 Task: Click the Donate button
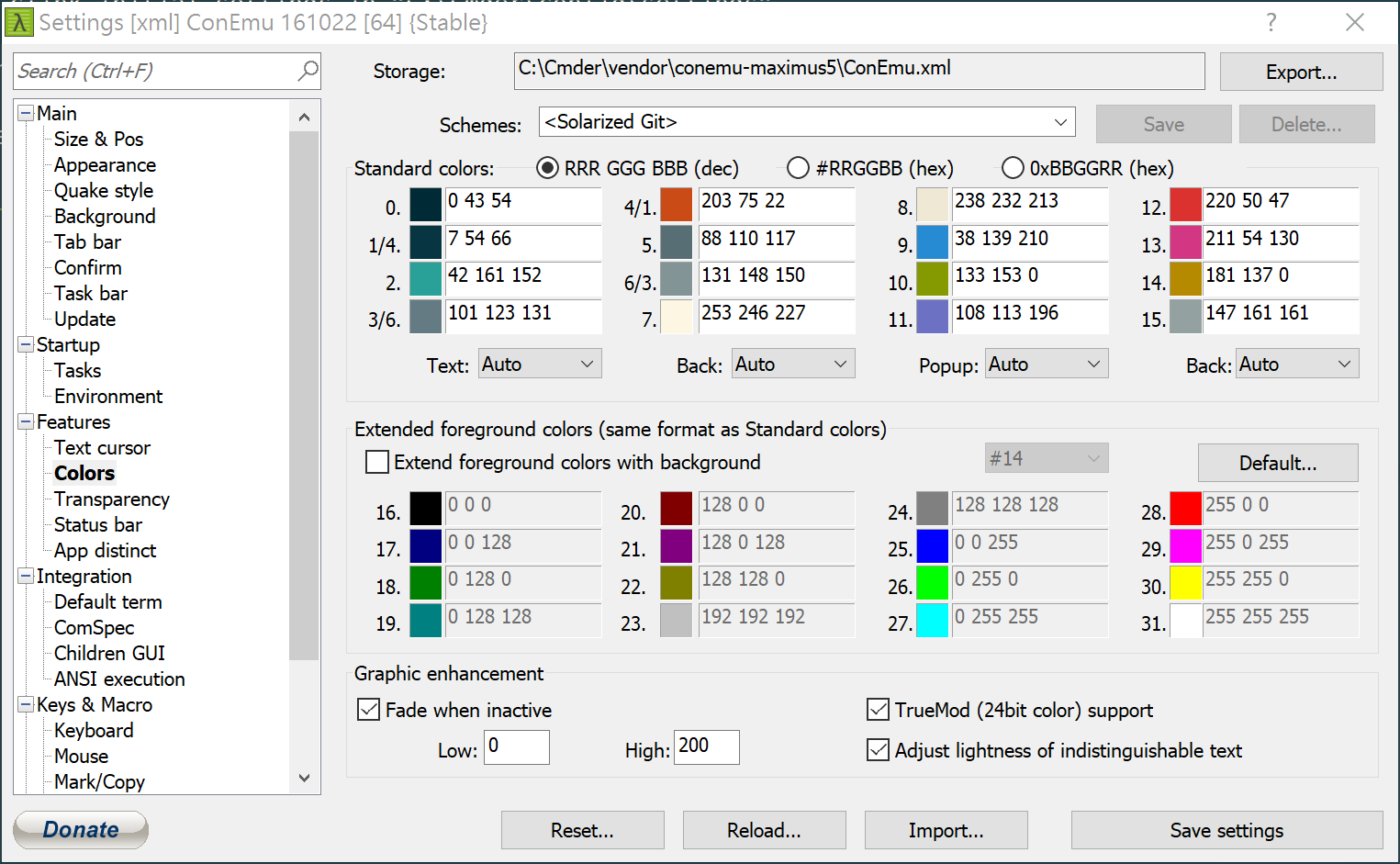(81, 830)
